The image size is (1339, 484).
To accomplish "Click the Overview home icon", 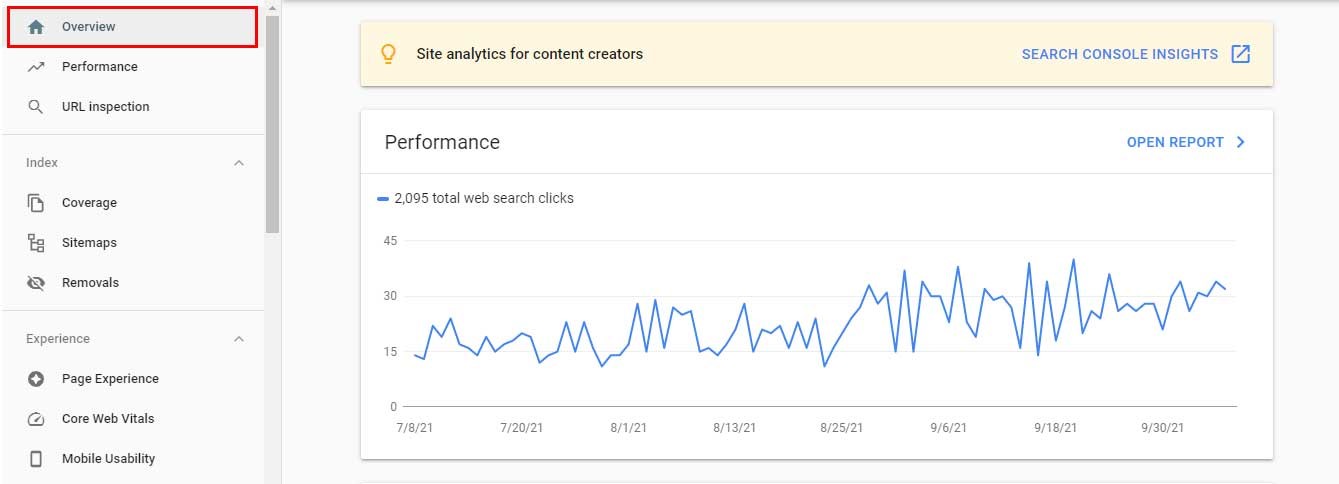I will click(36, 27).
